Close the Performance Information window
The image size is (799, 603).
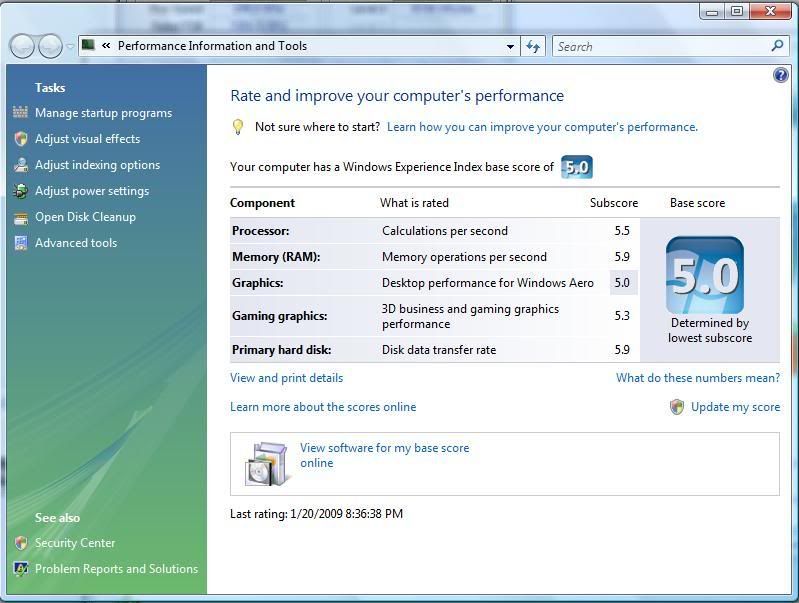[770, 11]
